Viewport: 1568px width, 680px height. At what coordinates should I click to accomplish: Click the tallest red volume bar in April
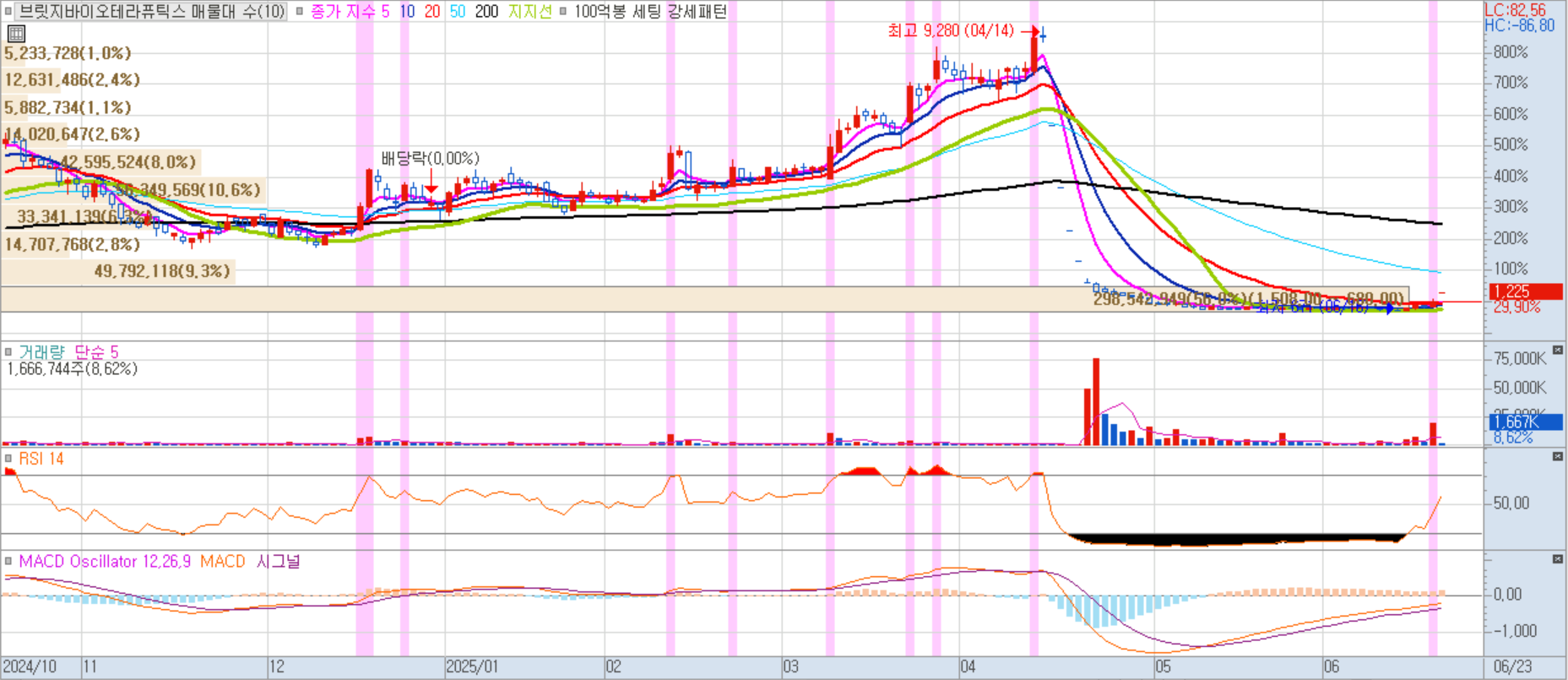1096,402
